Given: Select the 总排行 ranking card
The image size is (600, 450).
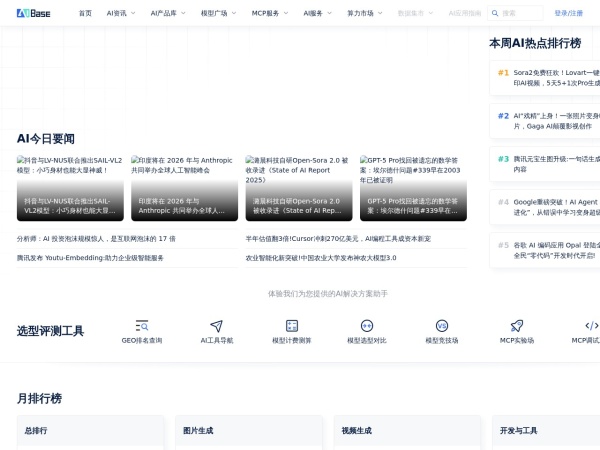Looking at the screenshot, I should [90, 432].
